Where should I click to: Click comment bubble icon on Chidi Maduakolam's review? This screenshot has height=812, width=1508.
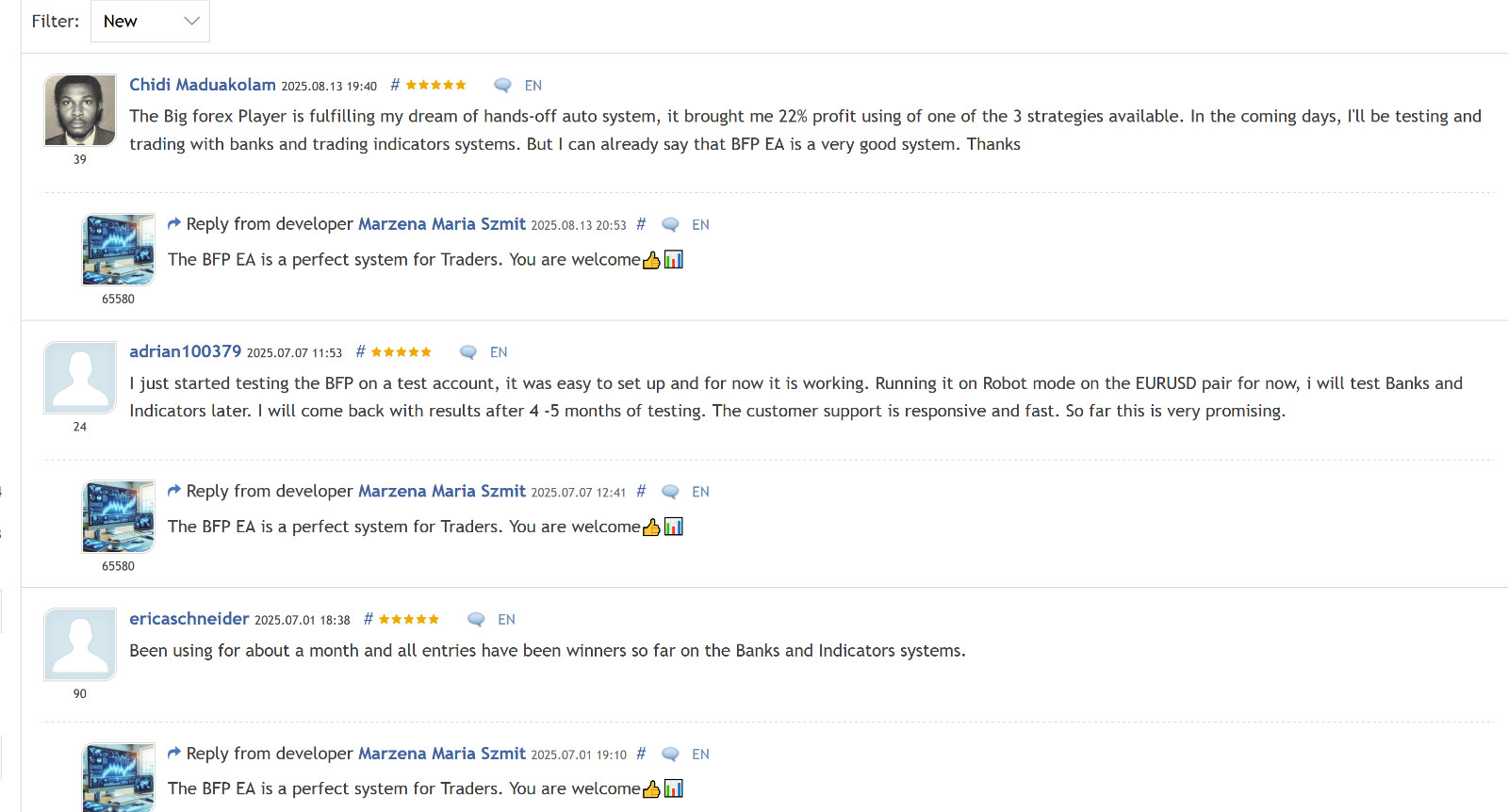click(x=502, y=86)
